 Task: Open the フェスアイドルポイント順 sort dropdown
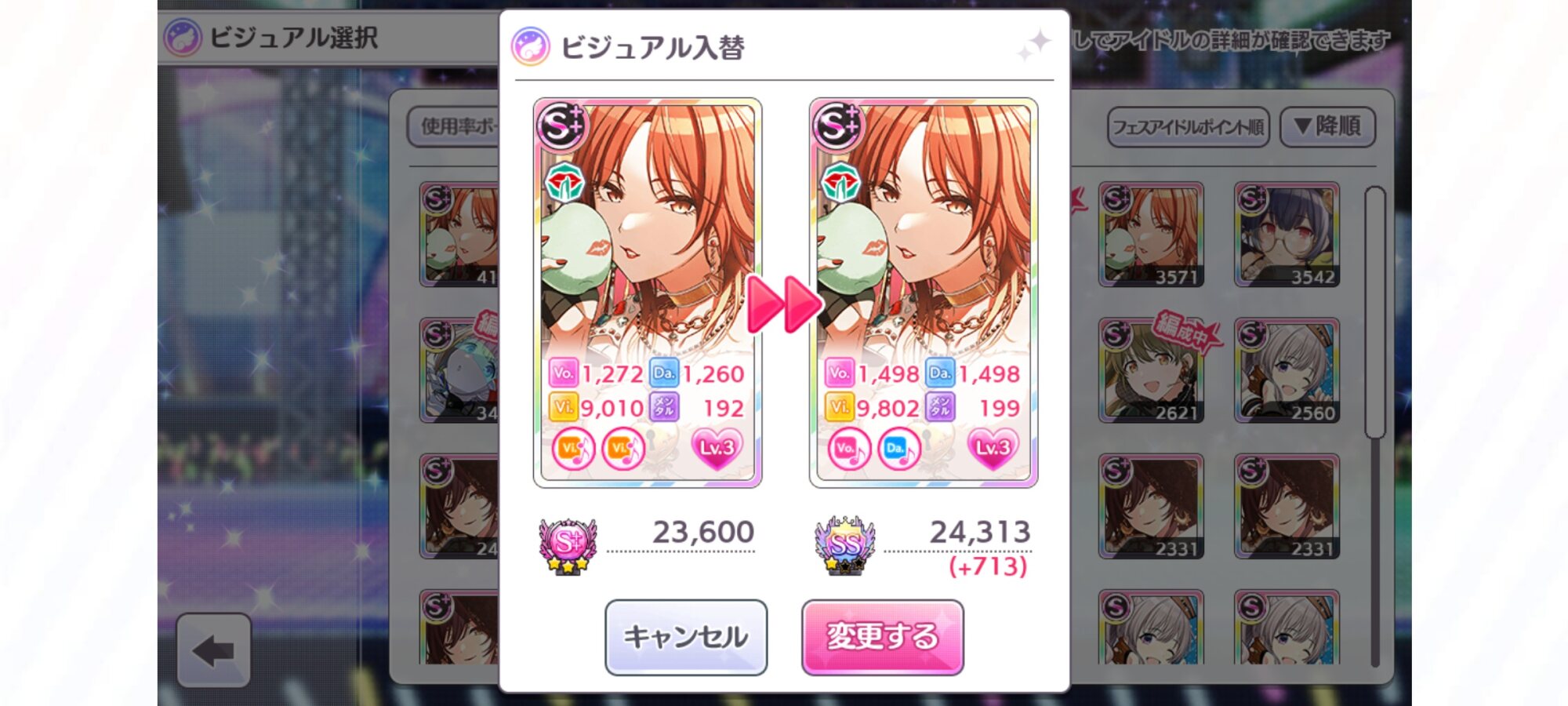(1189, 126)
